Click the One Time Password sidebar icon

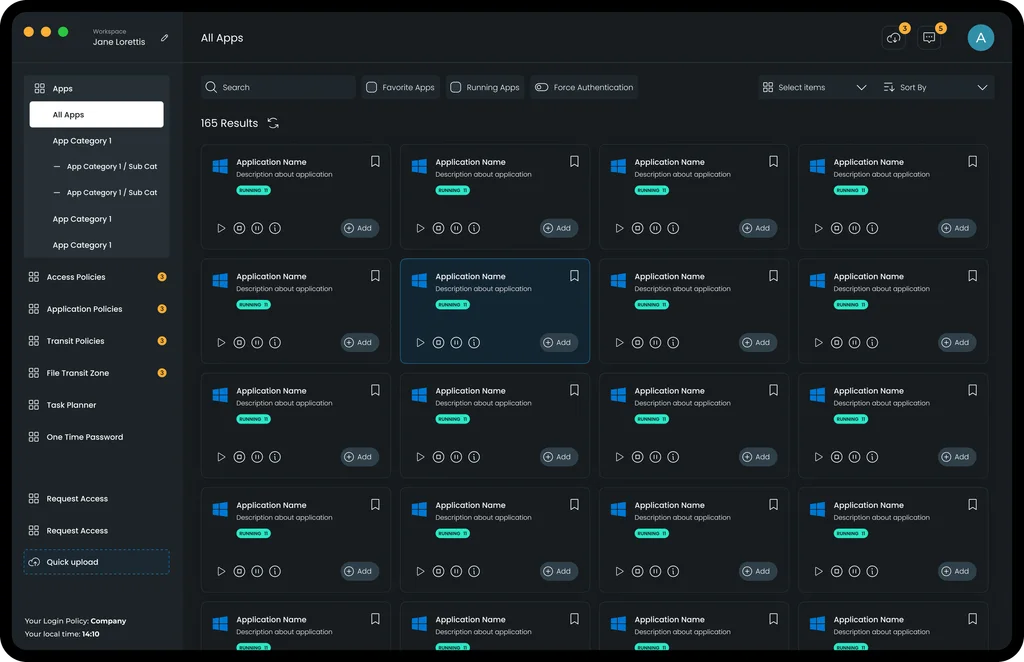click(x=34, y=437)
